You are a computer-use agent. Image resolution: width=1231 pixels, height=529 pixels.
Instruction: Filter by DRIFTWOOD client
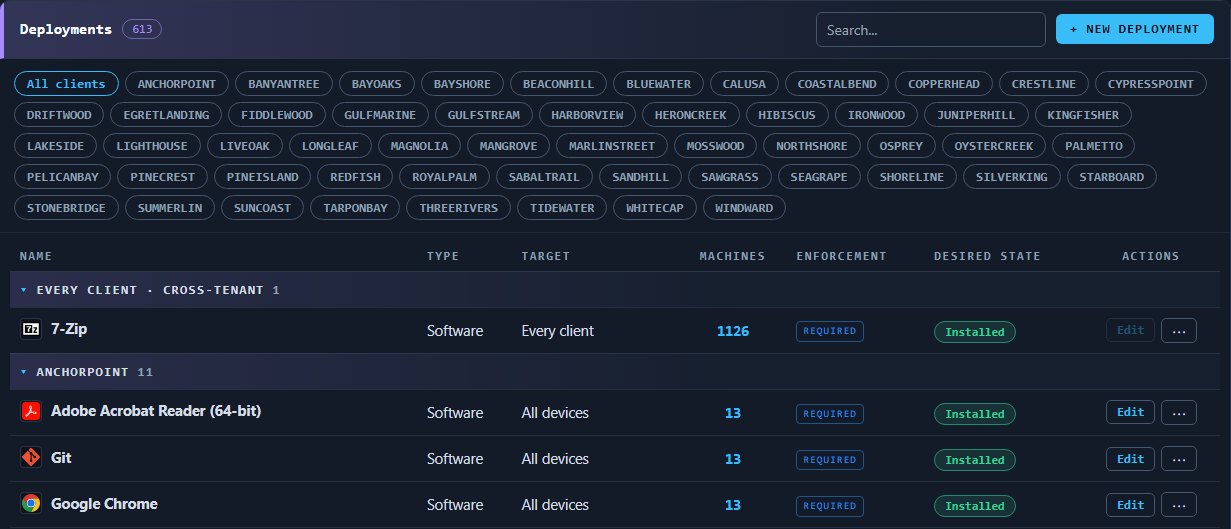tap(59, 115)
